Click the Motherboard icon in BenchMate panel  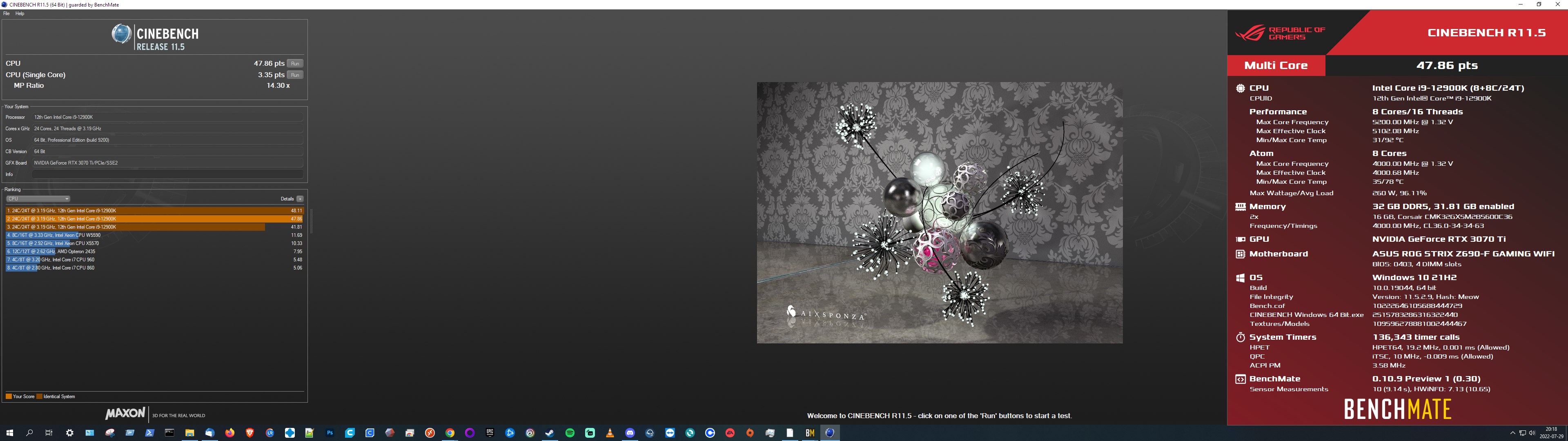coord(1240,254)
